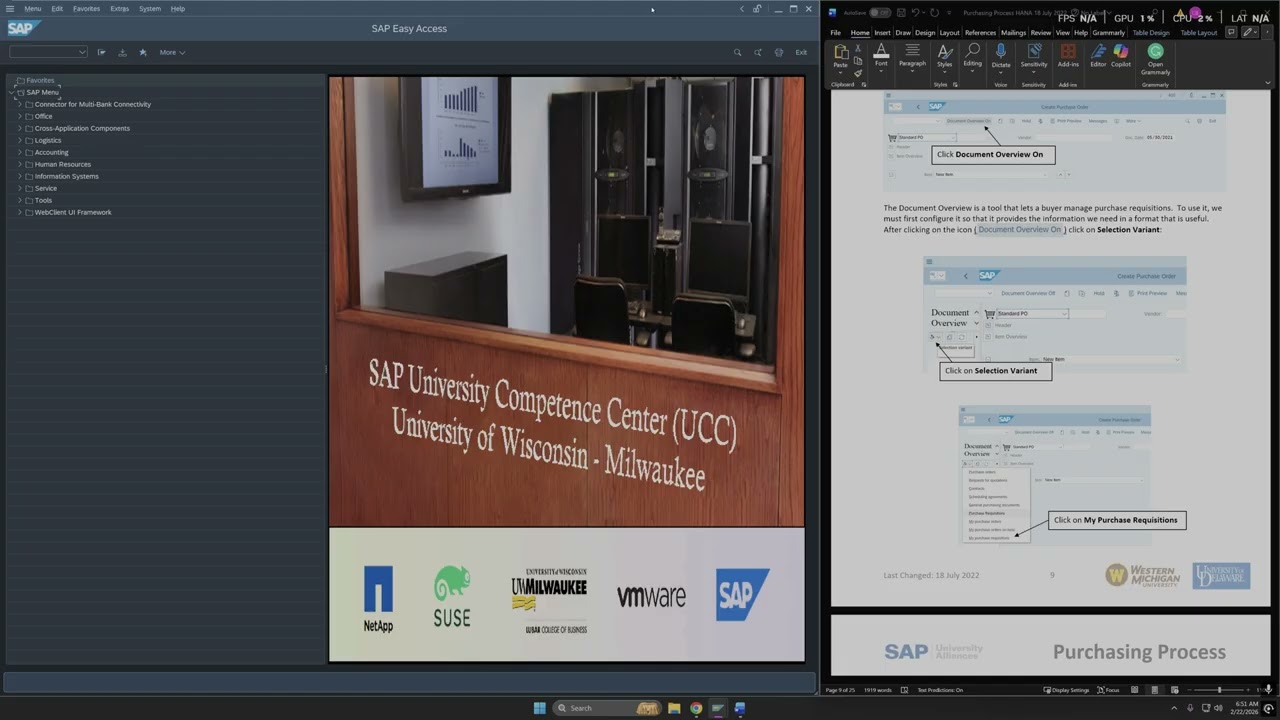The image size is (1280, 720).
Task: Click the SAP Exit button
Action: click(x=801, y=52)
